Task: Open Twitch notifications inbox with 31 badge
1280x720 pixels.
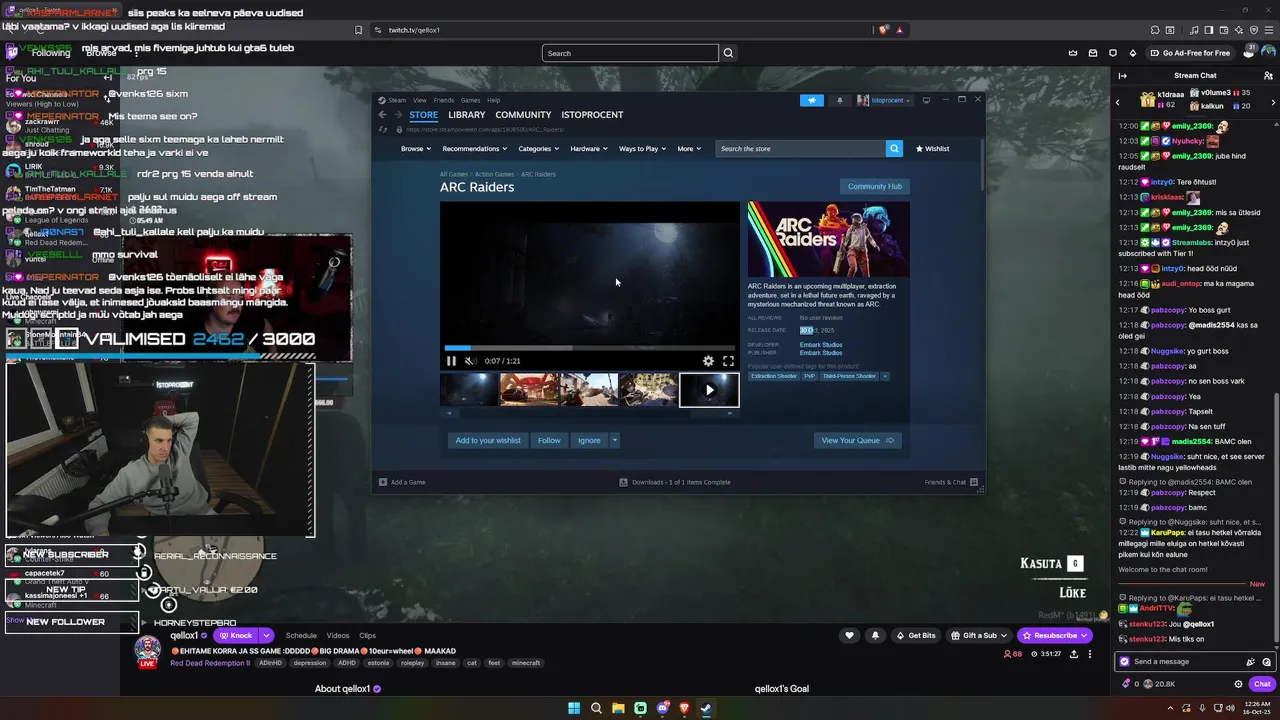Action: point(1250,53)
